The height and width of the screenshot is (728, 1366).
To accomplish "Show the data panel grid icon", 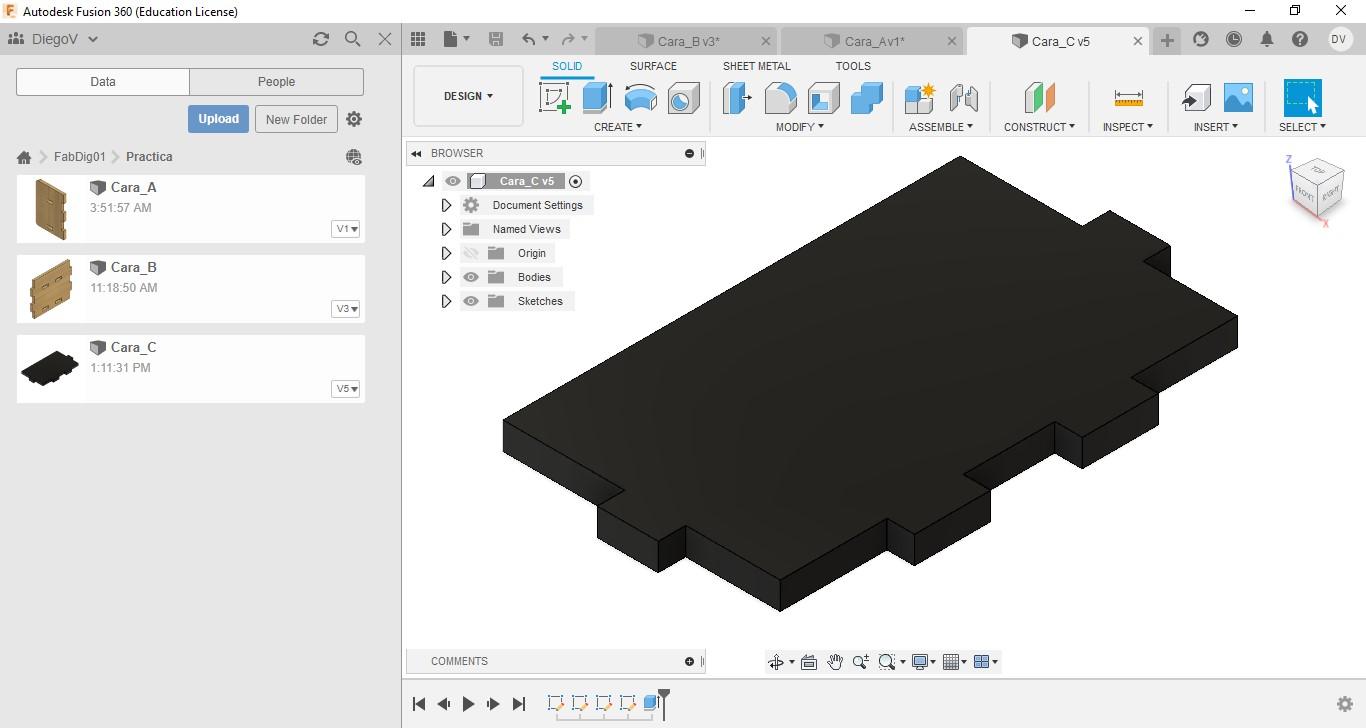I will [418, 39].
